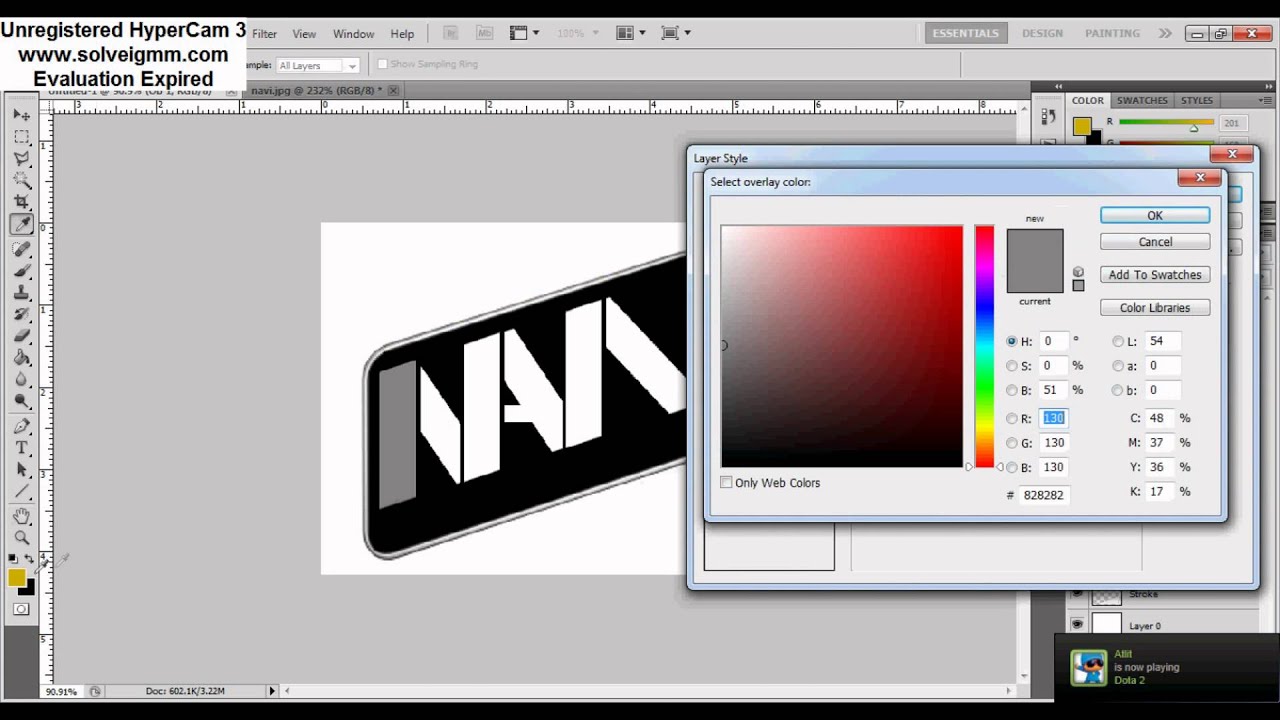Select the L lightness radio button
This screenshot has height=720, width=1280.
point(1118,341)
